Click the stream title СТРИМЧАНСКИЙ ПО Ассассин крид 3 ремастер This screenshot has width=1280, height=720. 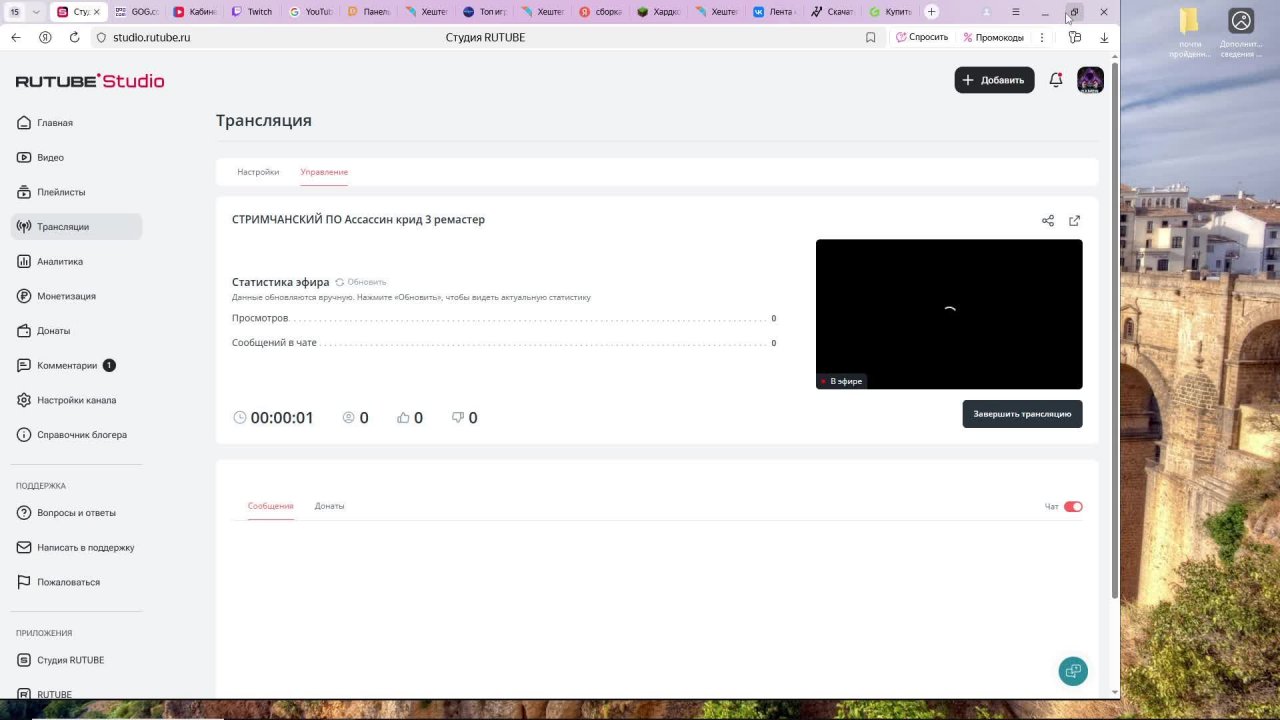[x=358, y=220]
